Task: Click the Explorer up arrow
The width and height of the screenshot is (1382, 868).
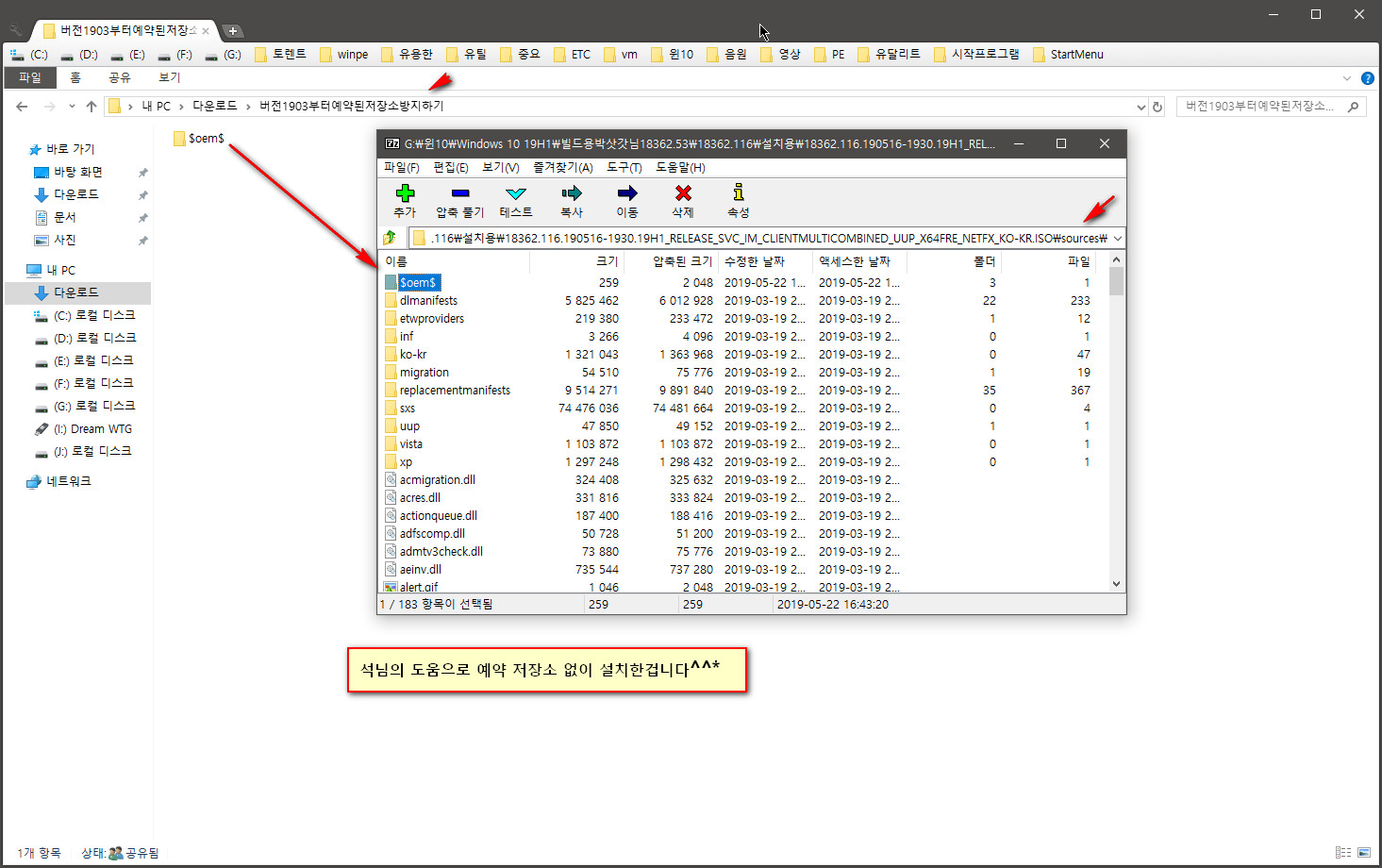Action: [x=92, y=107]
